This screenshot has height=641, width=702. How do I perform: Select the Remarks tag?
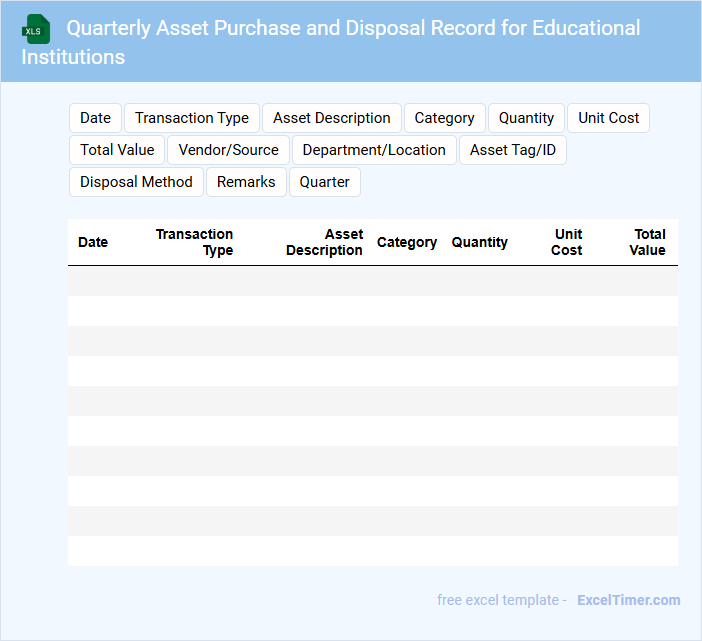246,182
